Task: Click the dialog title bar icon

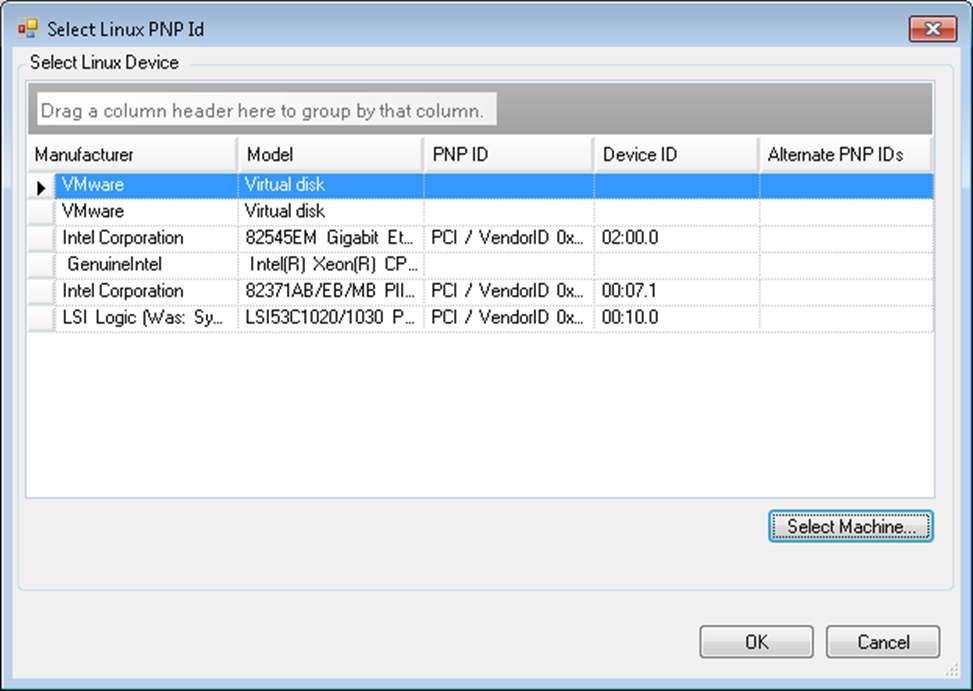Action: point(27,29)
